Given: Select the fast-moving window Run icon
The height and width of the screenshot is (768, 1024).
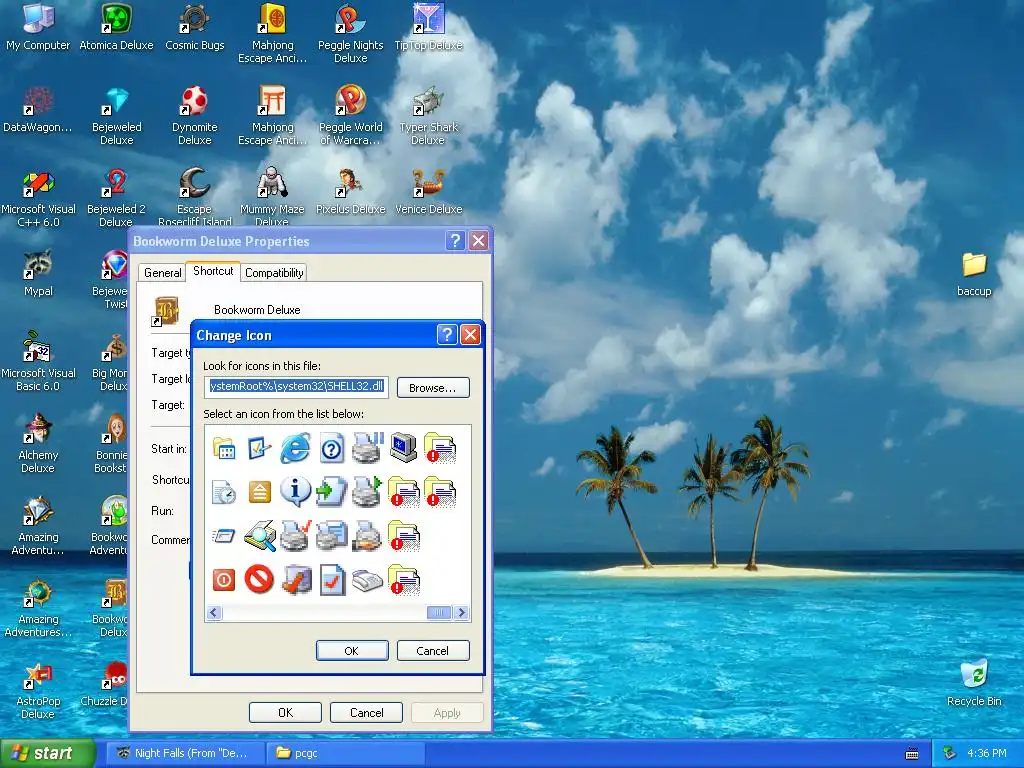Looking at the screenshot, I should [x=223, y=536].
